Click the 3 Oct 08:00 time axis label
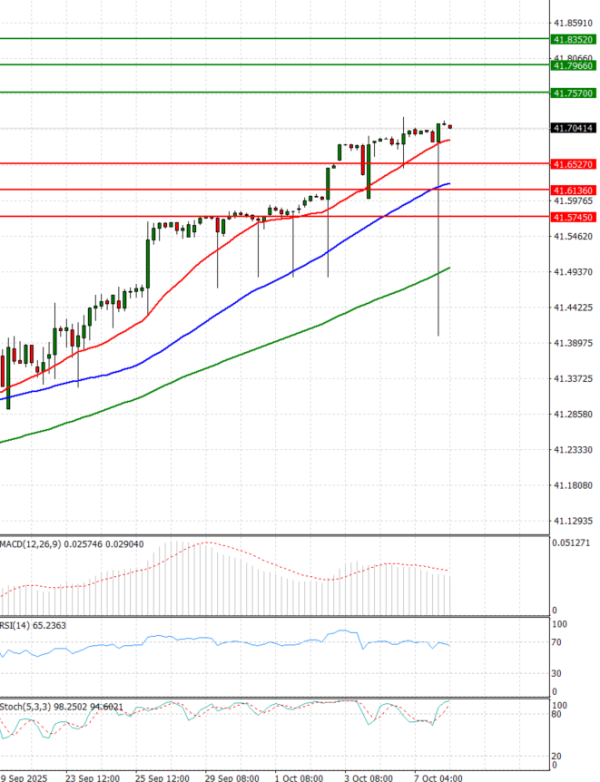The width and height of the screenshot is (600, 782). pyautogui.click(x=369, y=776)
